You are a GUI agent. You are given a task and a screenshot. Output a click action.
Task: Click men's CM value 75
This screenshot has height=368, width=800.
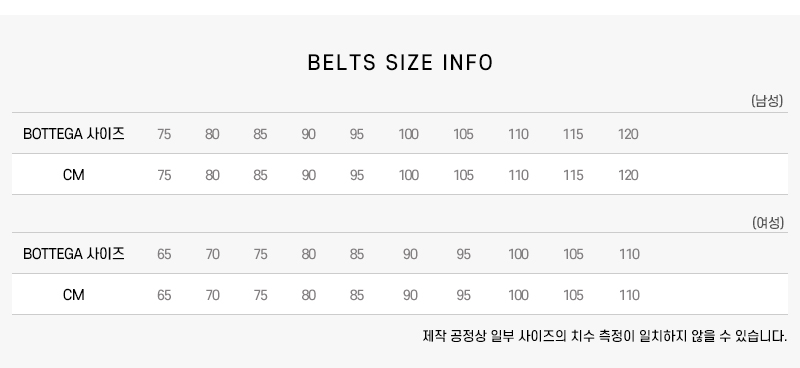pos(164,175)
